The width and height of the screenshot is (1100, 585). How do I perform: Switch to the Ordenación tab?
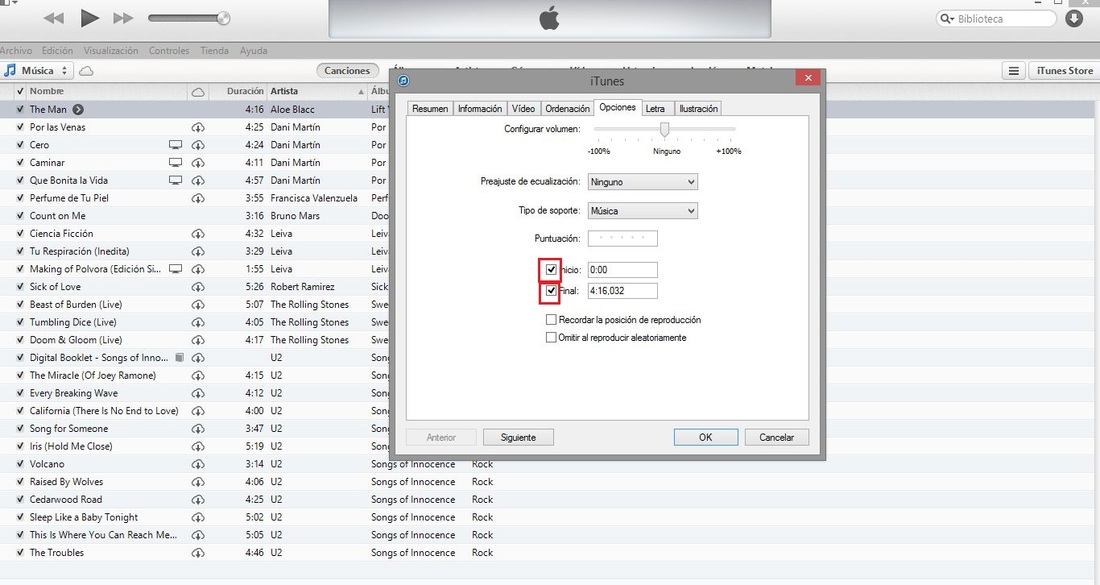tap(568, 109)
